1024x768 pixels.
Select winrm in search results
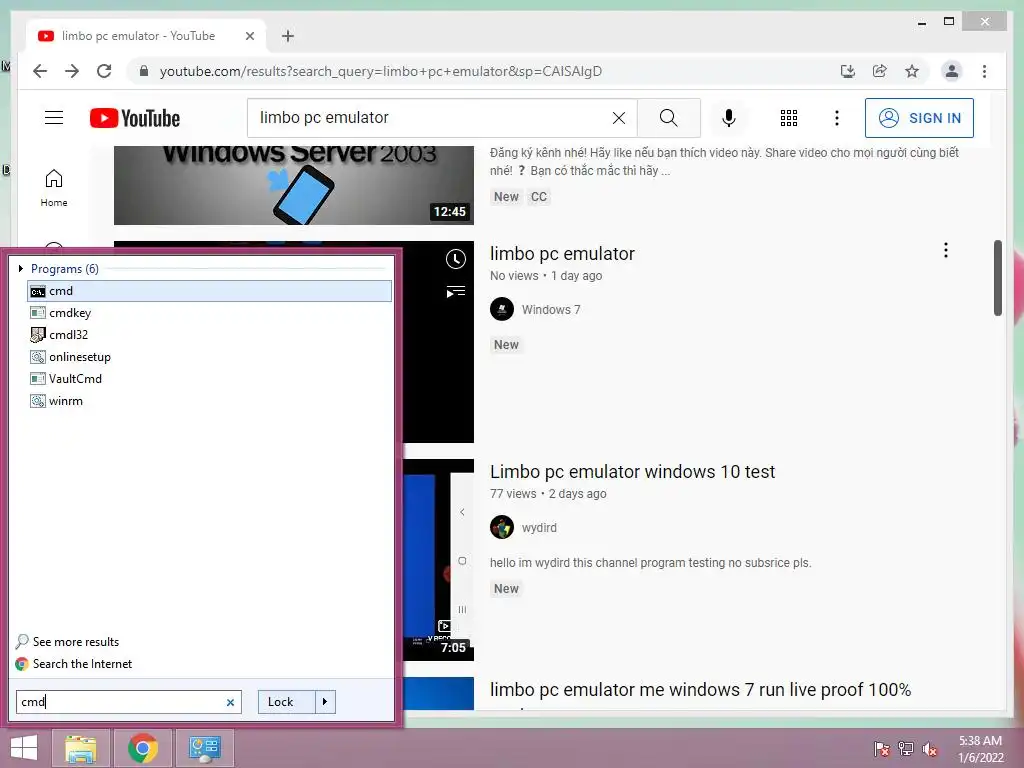point(210,401)
